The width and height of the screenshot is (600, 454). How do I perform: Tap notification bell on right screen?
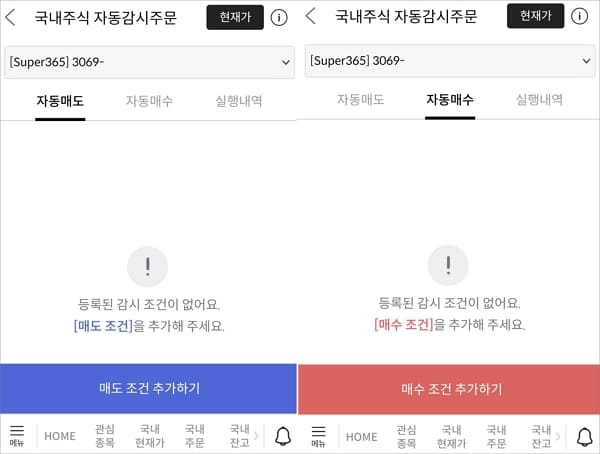point(584,436)
